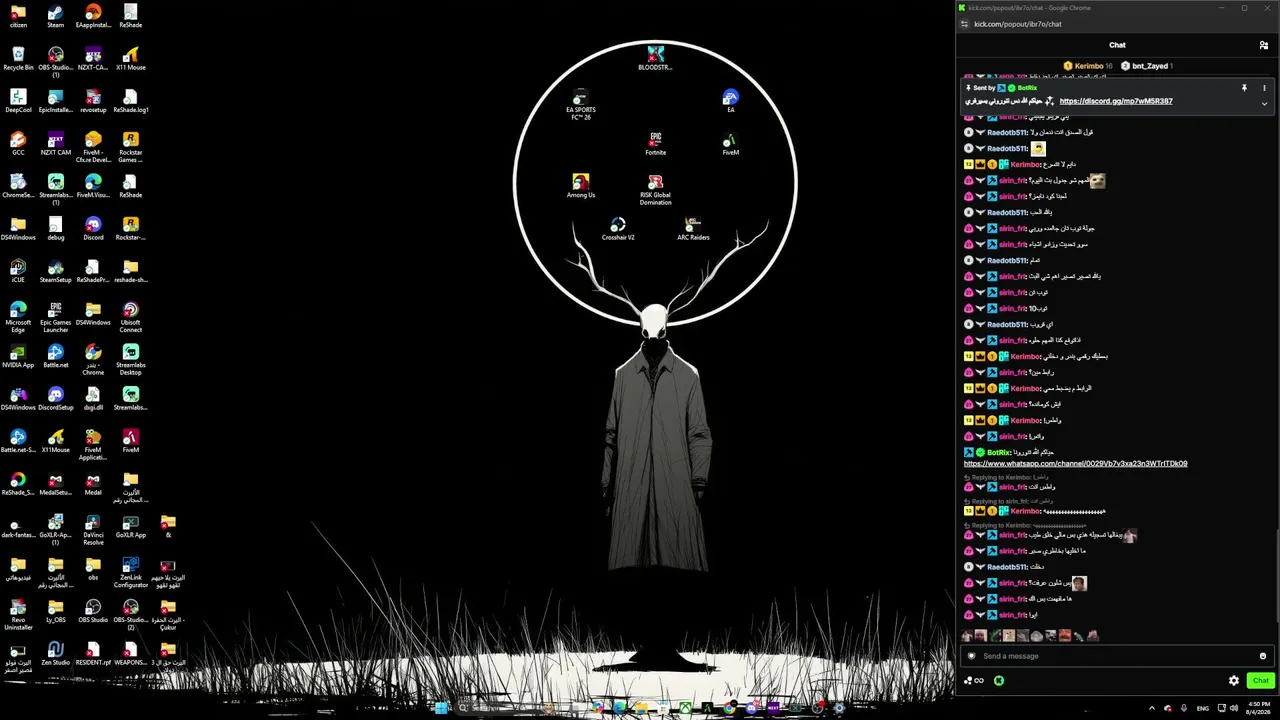Screen dimensions: 1280x720
Task: Open NZXT CAM desktop shortcut
Action: 55,144
